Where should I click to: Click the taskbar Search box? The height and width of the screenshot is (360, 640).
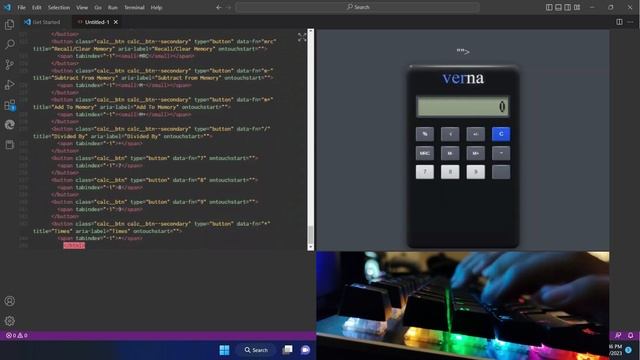click(256, 350)
